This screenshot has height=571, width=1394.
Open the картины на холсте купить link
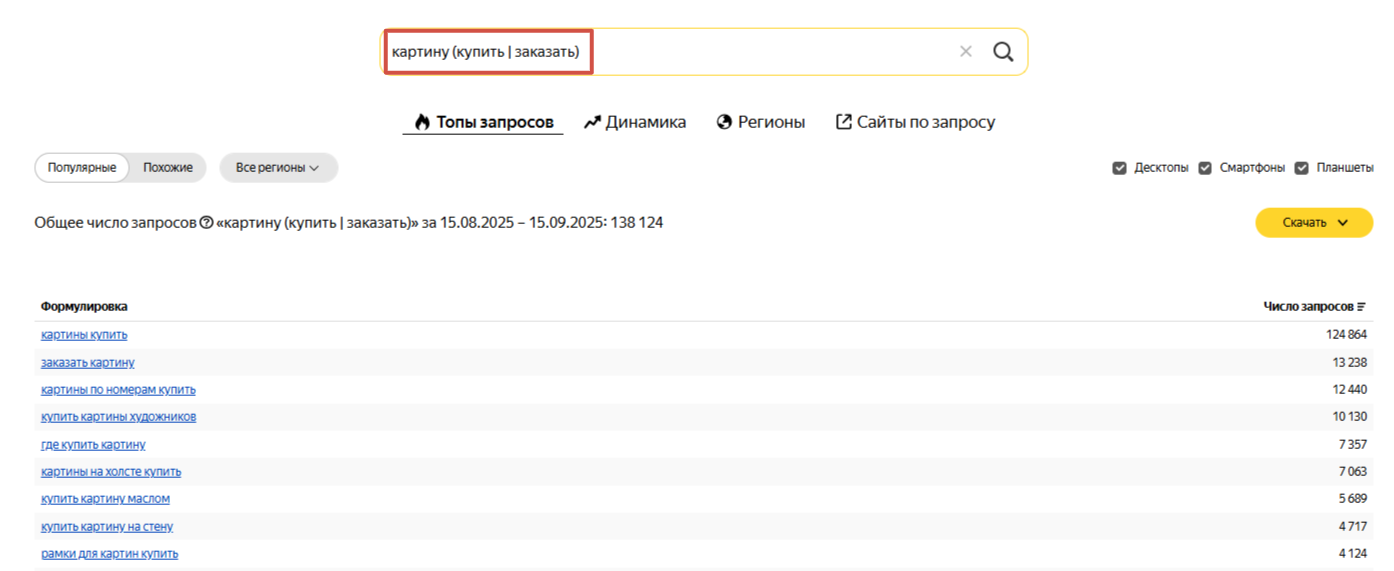coord(111,471)
